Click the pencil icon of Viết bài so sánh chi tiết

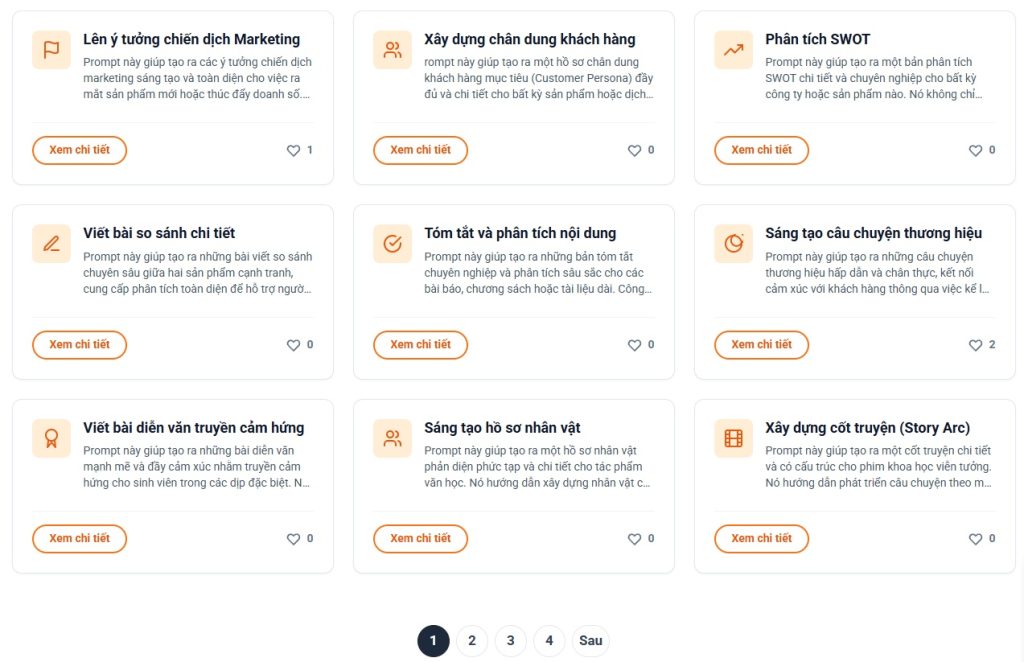point(51,244)
